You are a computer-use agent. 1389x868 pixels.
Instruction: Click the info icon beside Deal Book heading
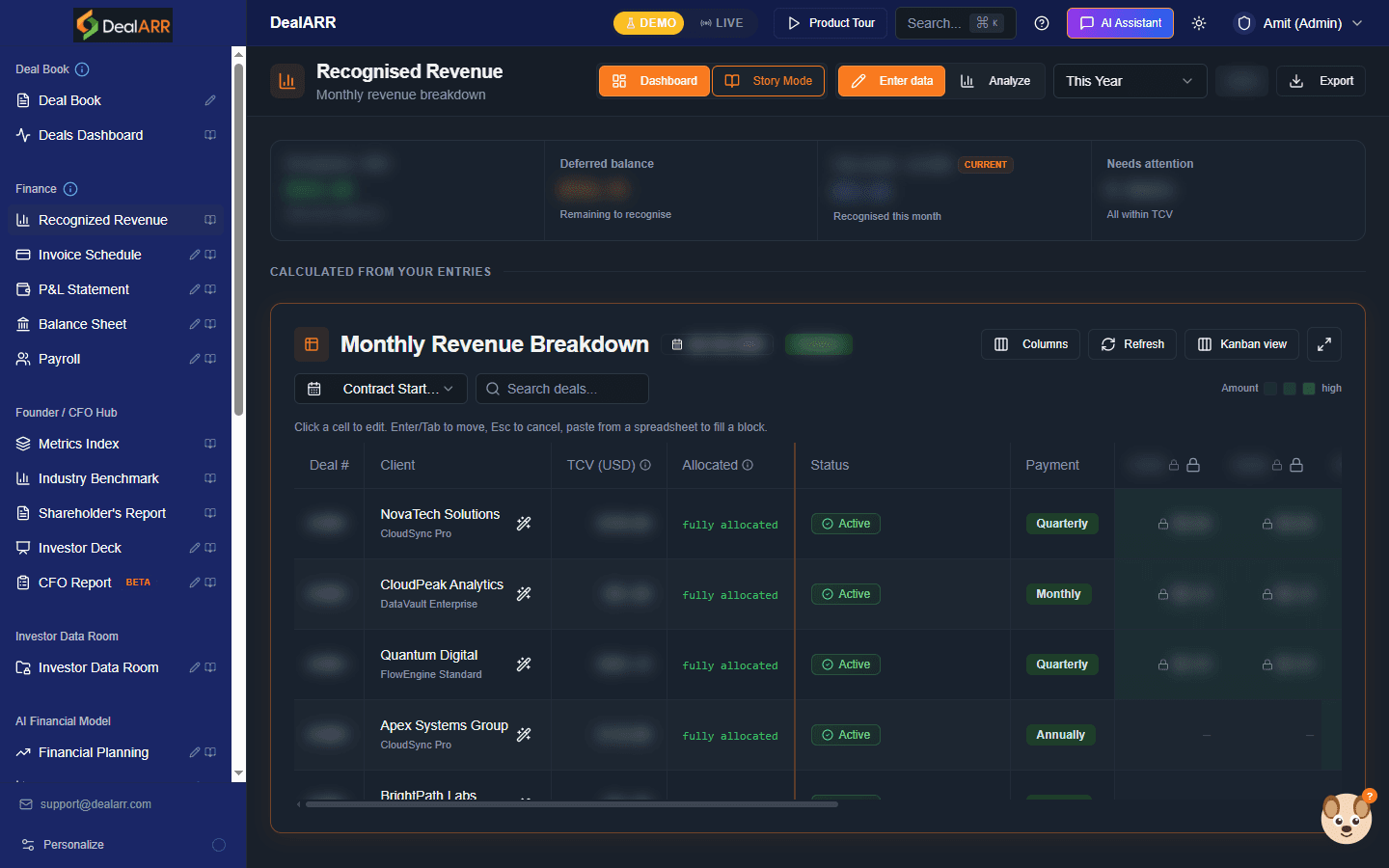point(82,69)
